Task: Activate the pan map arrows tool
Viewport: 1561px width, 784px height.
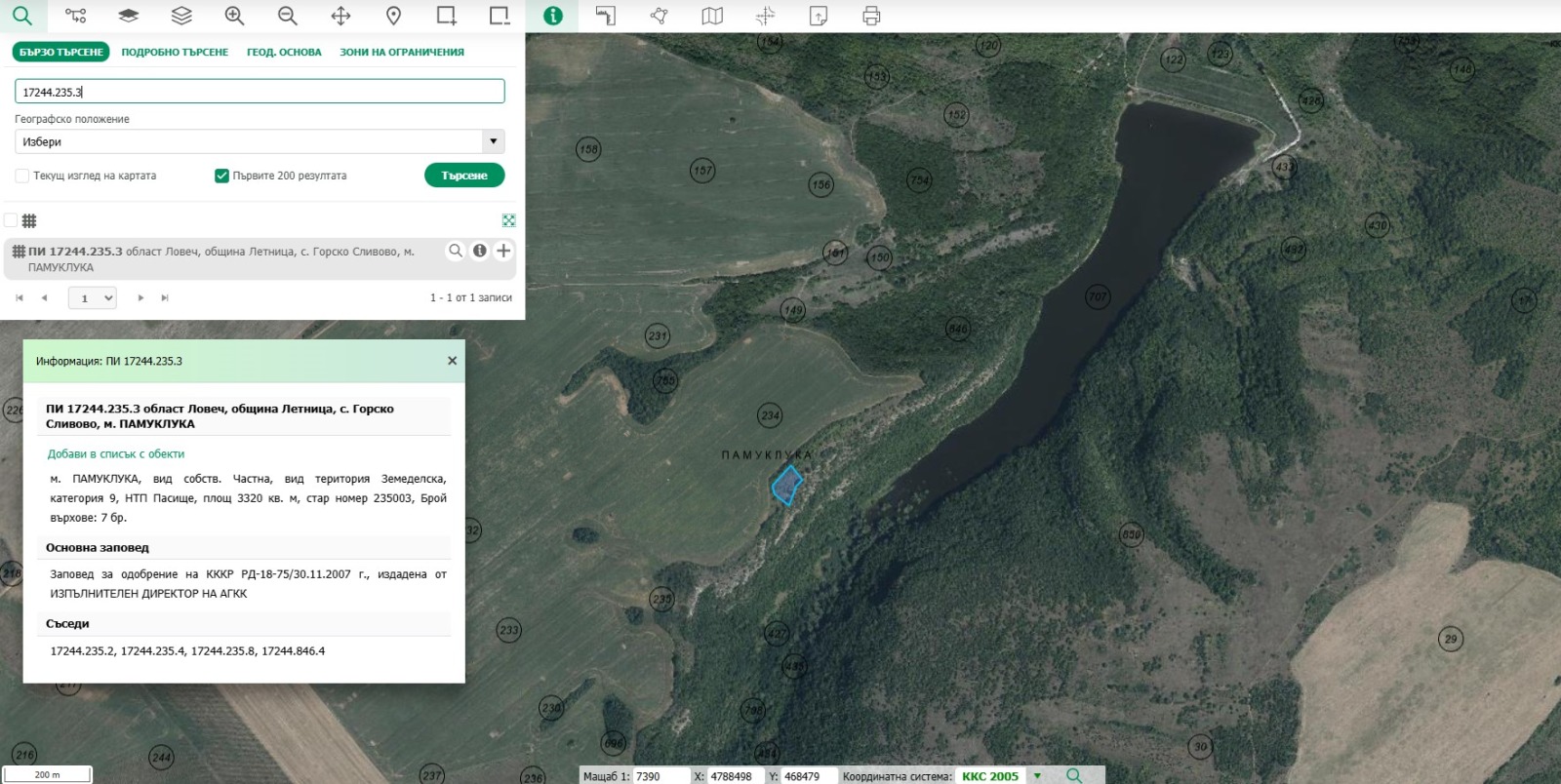Action: point(340,16)
